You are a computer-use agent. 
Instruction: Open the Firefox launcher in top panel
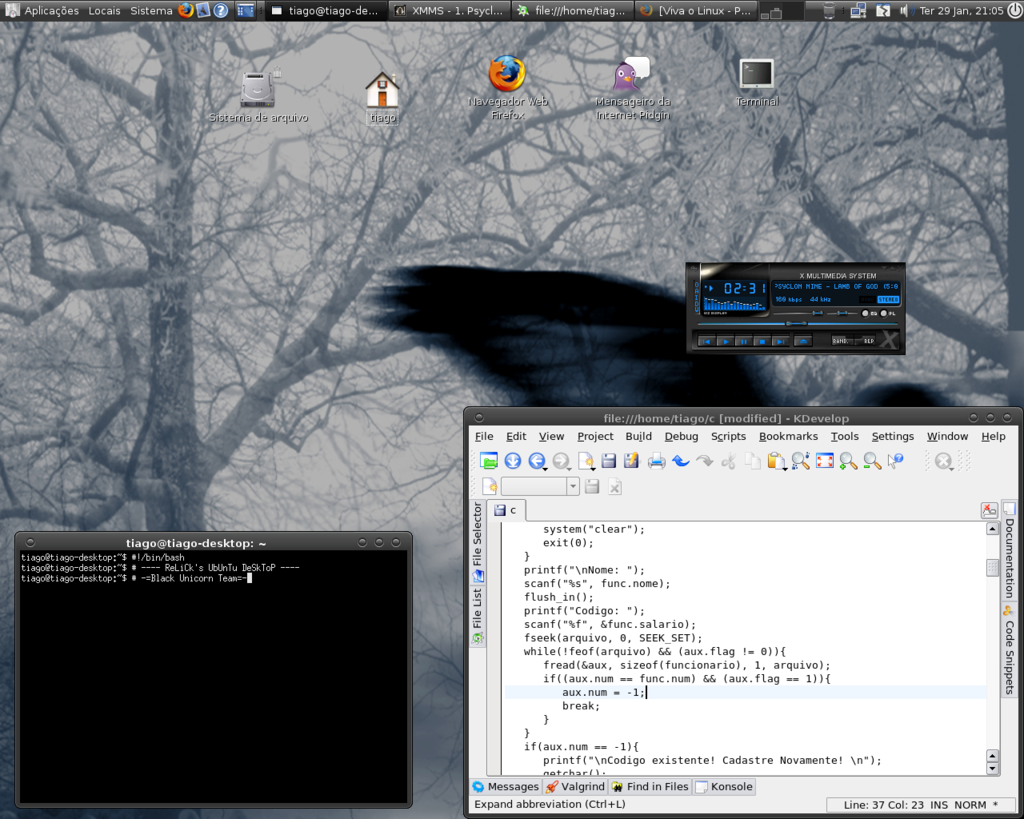point(186,10)
